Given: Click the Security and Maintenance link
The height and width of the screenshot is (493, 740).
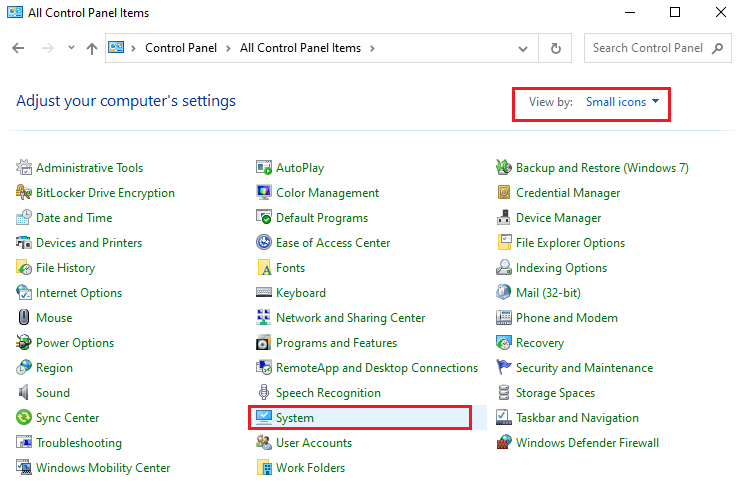Looking at the screenshot, I should [x=584, y=368].
